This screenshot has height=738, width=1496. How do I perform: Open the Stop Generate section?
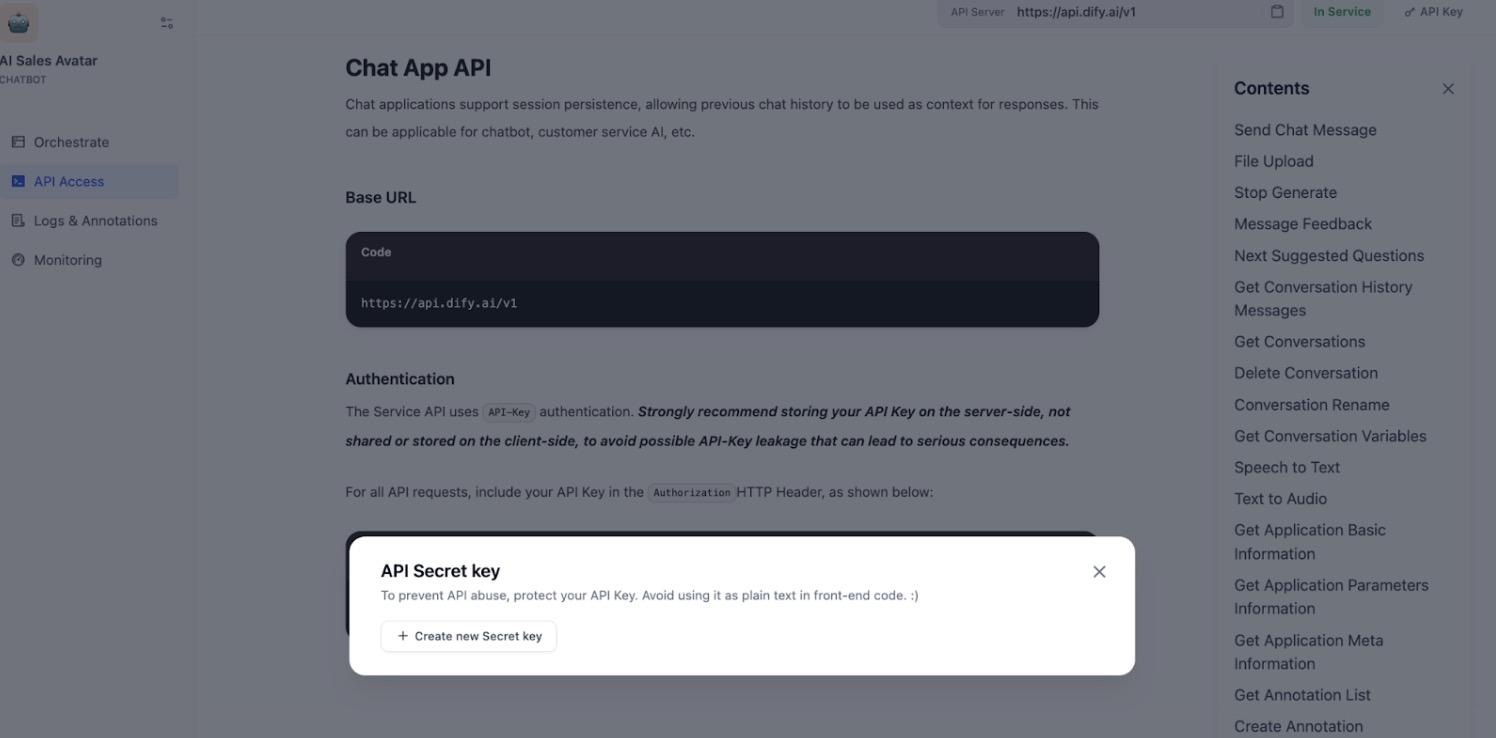tap(1285, 191)
